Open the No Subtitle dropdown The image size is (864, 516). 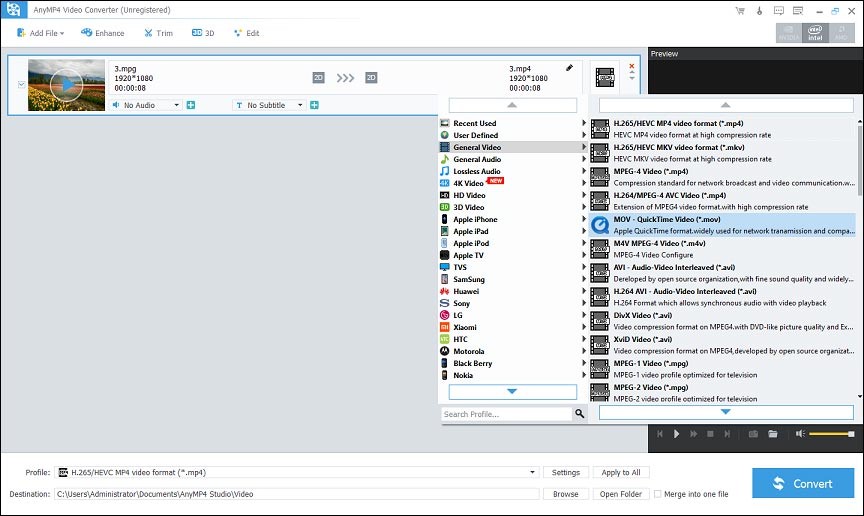tap(268, 105)
